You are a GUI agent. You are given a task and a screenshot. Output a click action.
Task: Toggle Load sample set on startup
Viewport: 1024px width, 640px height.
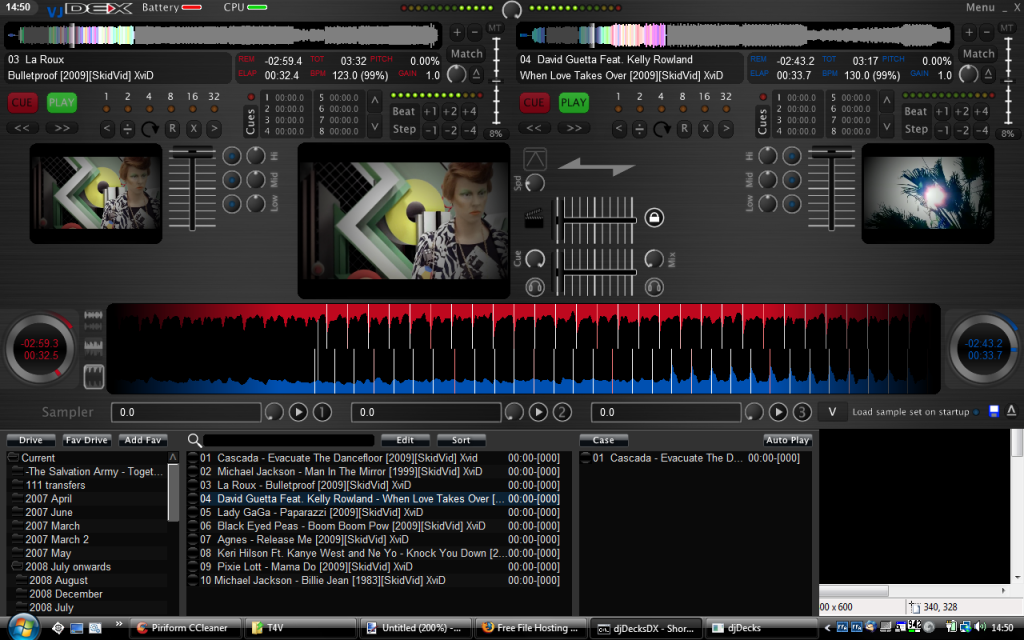point(976,412)
